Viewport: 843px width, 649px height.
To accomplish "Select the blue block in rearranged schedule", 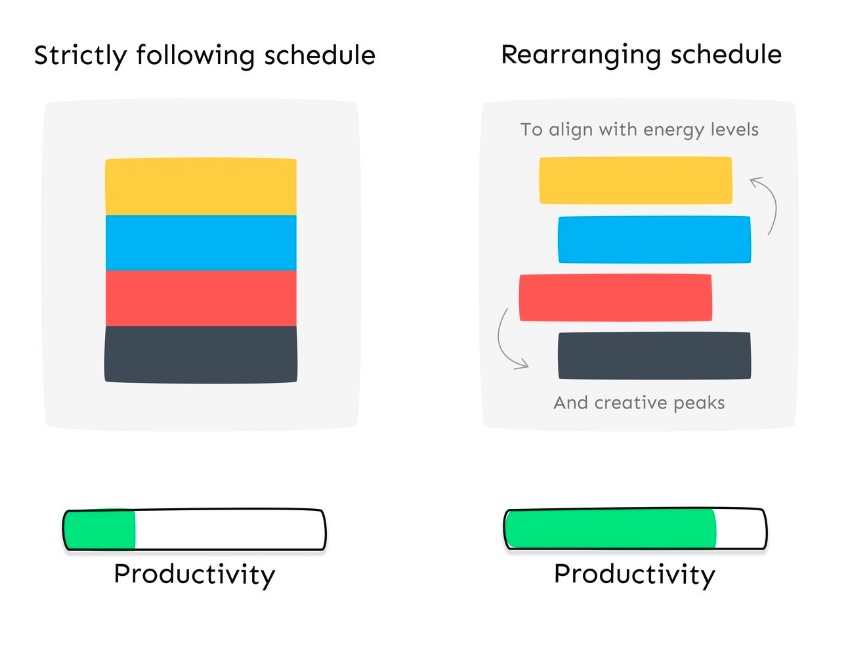I will [654, 239].
